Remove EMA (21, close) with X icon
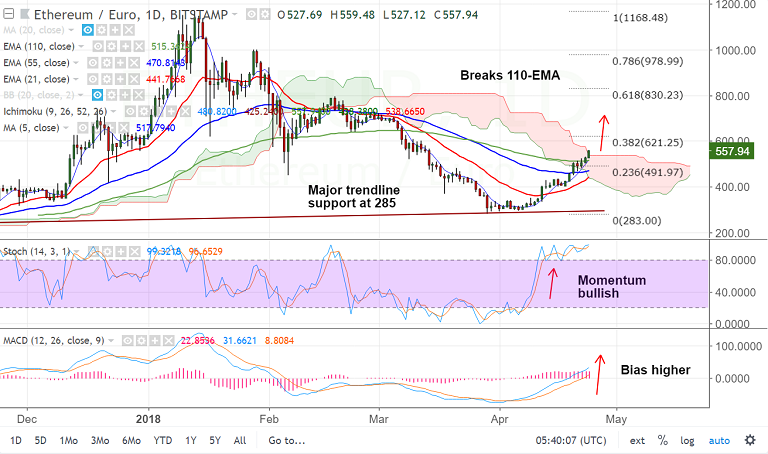 (134, 79)
